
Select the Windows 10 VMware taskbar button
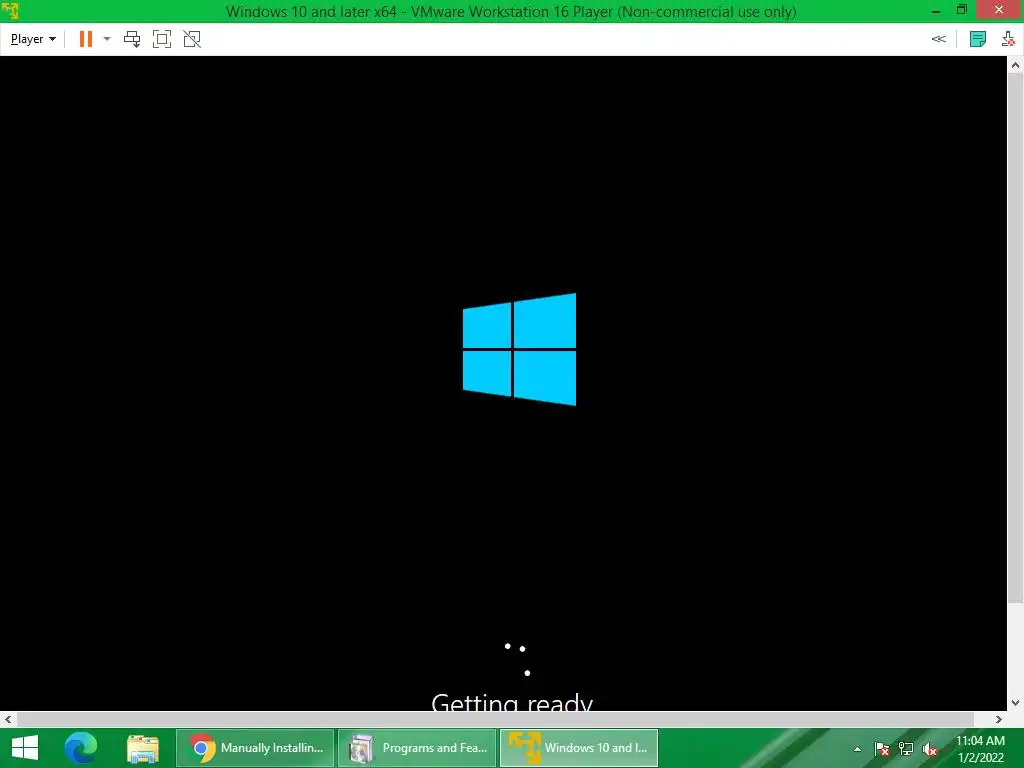tap(579, 748)
